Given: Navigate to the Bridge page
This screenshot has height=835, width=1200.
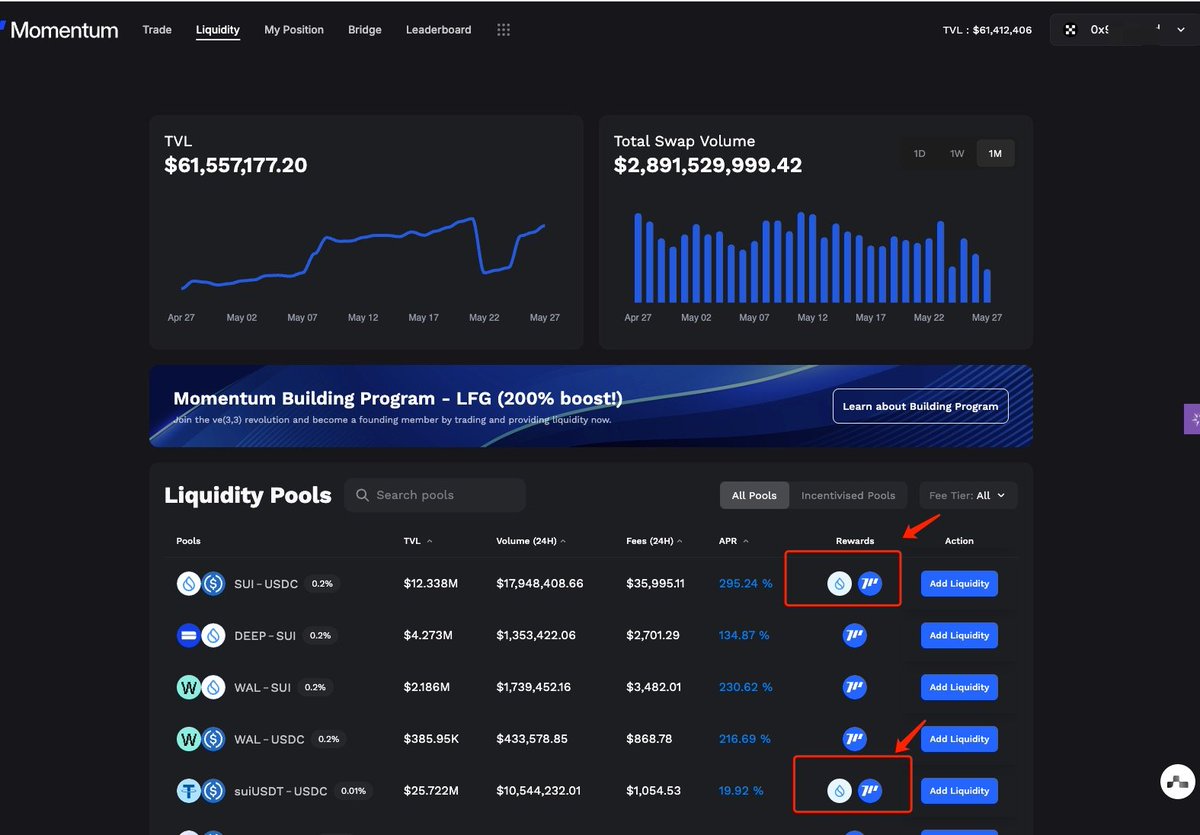Looking at the screenshot, I should pos(365,30).
